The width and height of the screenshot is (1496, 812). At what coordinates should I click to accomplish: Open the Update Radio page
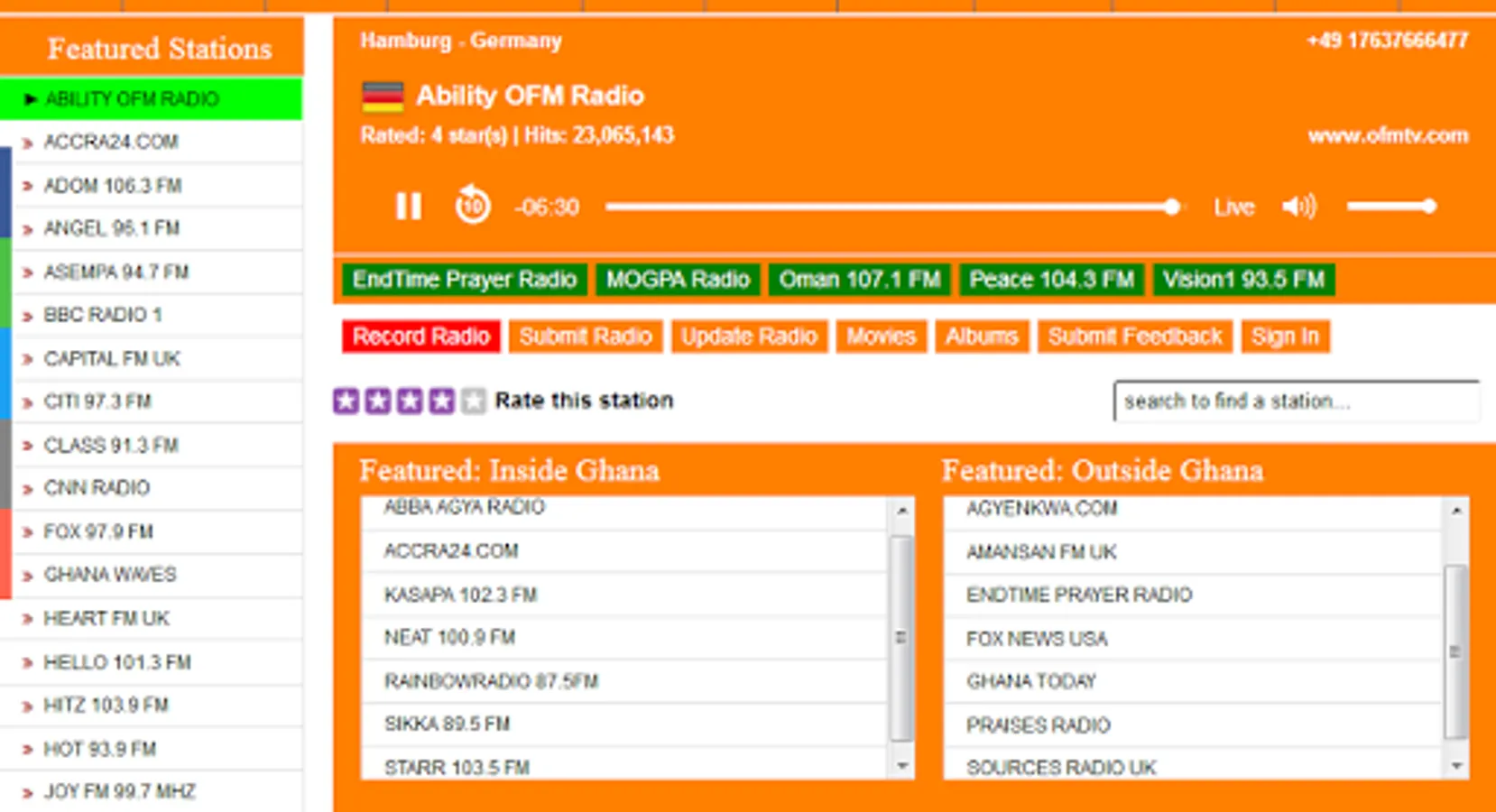coord(749,337)
